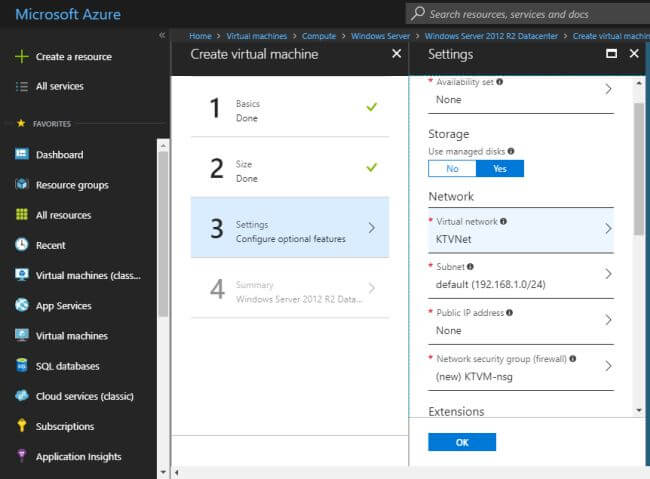Select step 3 Settings in wizard
This screenshot has height=479, width=650.
pos(289,228)
